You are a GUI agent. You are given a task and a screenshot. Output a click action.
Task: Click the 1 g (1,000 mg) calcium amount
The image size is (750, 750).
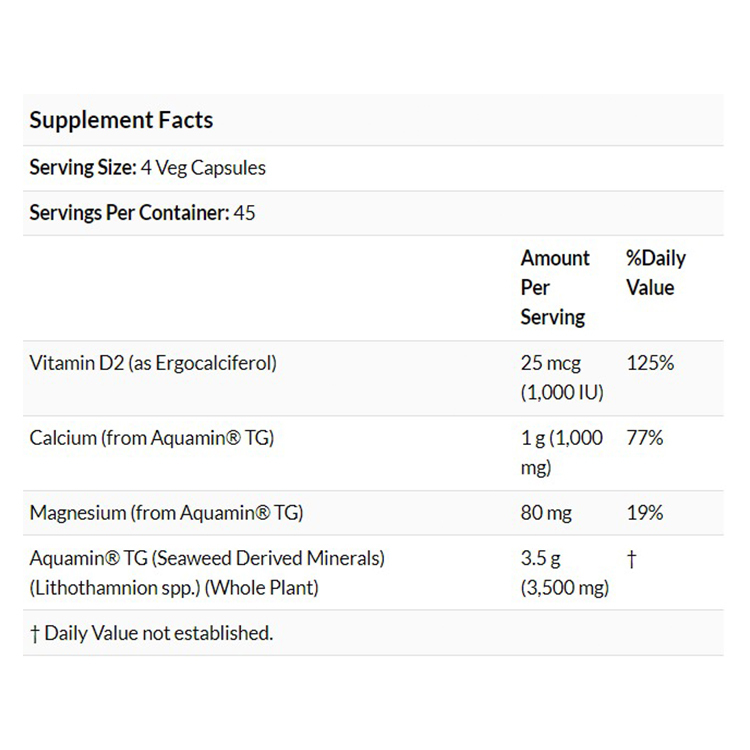563,453
